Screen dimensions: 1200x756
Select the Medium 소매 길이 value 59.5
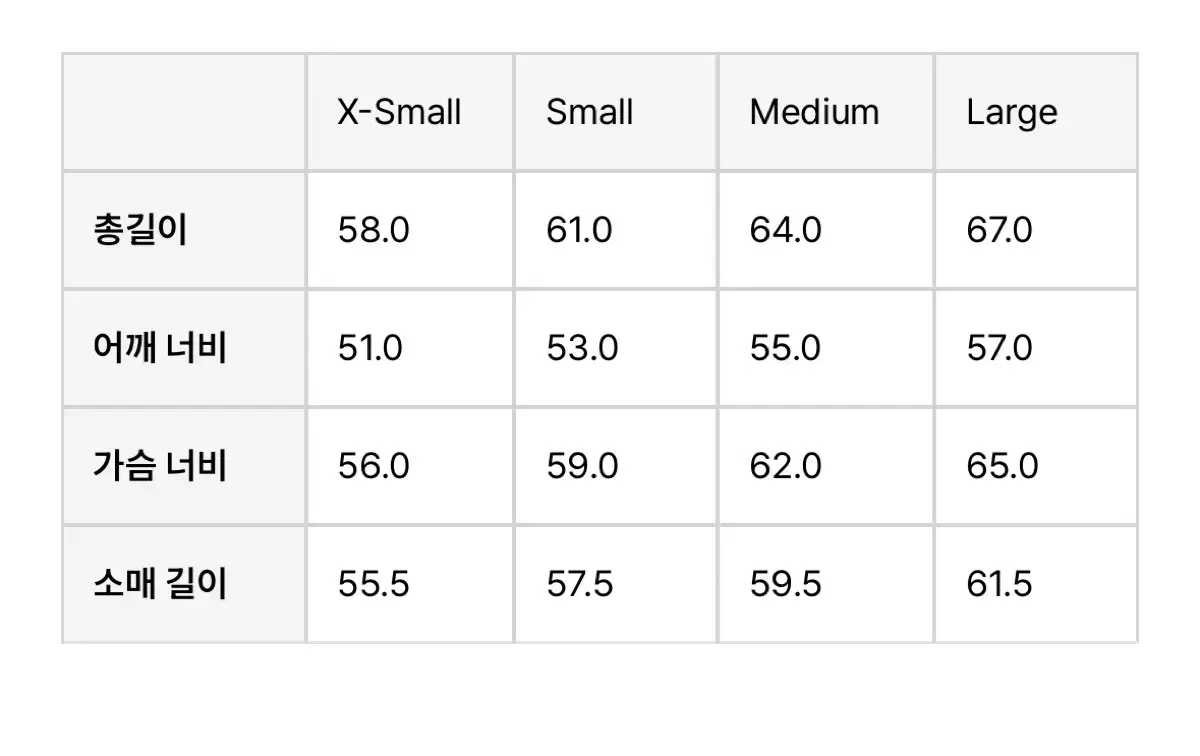click(x=785, y=584)
